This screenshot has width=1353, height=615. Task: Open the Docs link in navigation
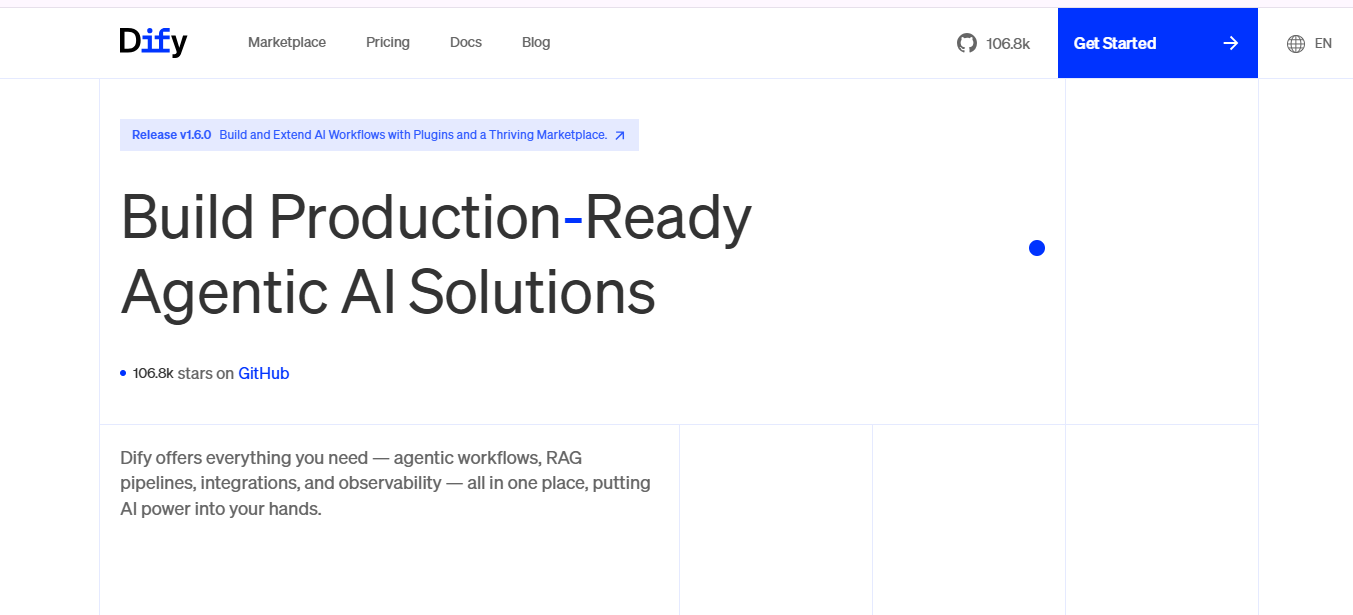[466, 42]
